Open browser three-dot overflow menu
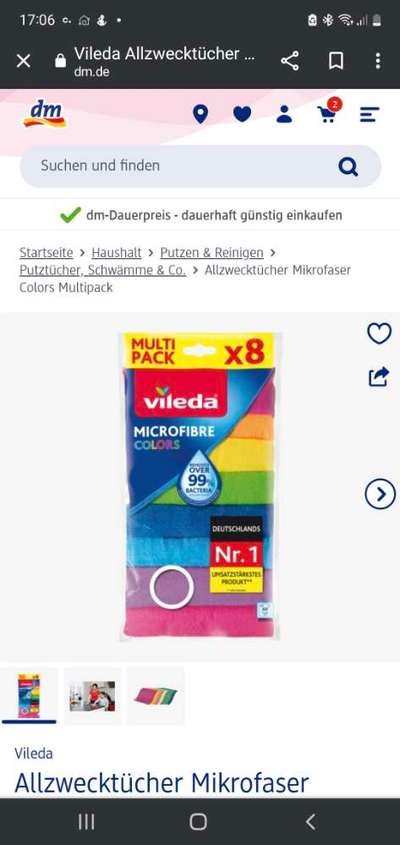This screenshot has width=400, height=845. 378,61
